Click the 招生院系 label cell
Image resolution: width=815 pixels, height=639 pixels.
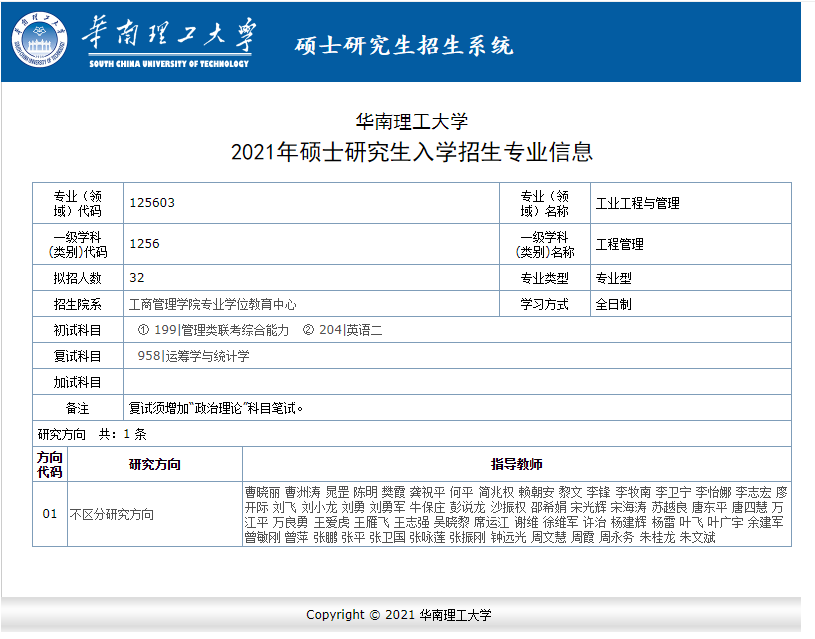pos(78,304)
